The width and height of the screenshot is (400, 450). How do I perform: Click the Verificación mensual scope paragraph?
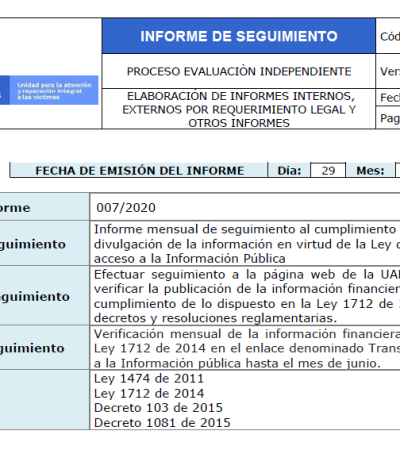coord(247,348)
